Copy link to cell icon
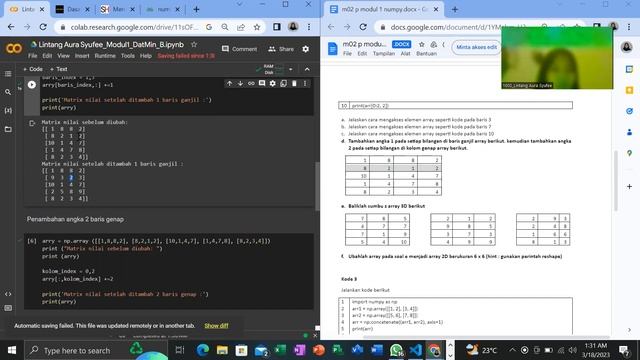The width and height of the screenshot is (640, 360). tap(251, 83)
